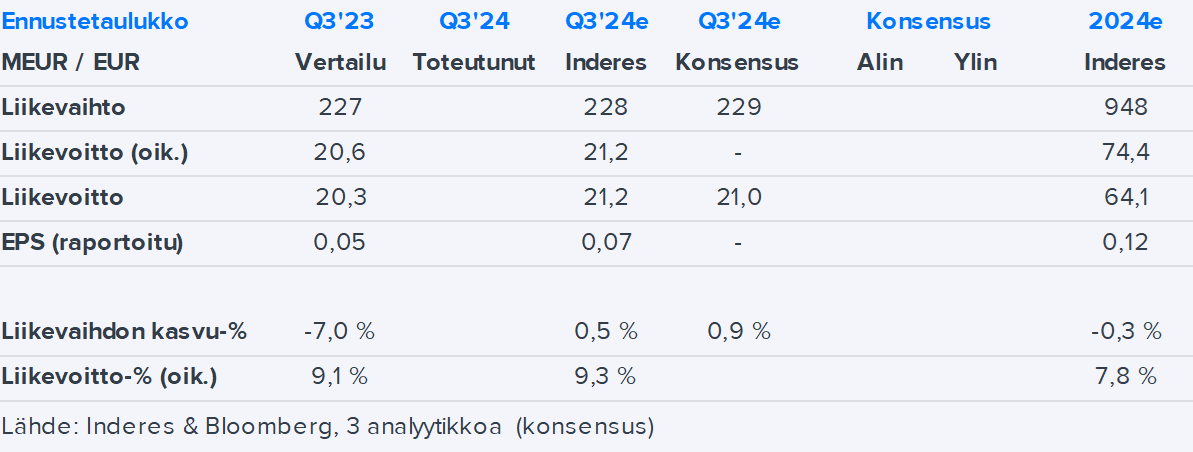Click the Q3'24 Toteutunut column header
This screenshot has width=1193, height=452.
pos(474,21)
